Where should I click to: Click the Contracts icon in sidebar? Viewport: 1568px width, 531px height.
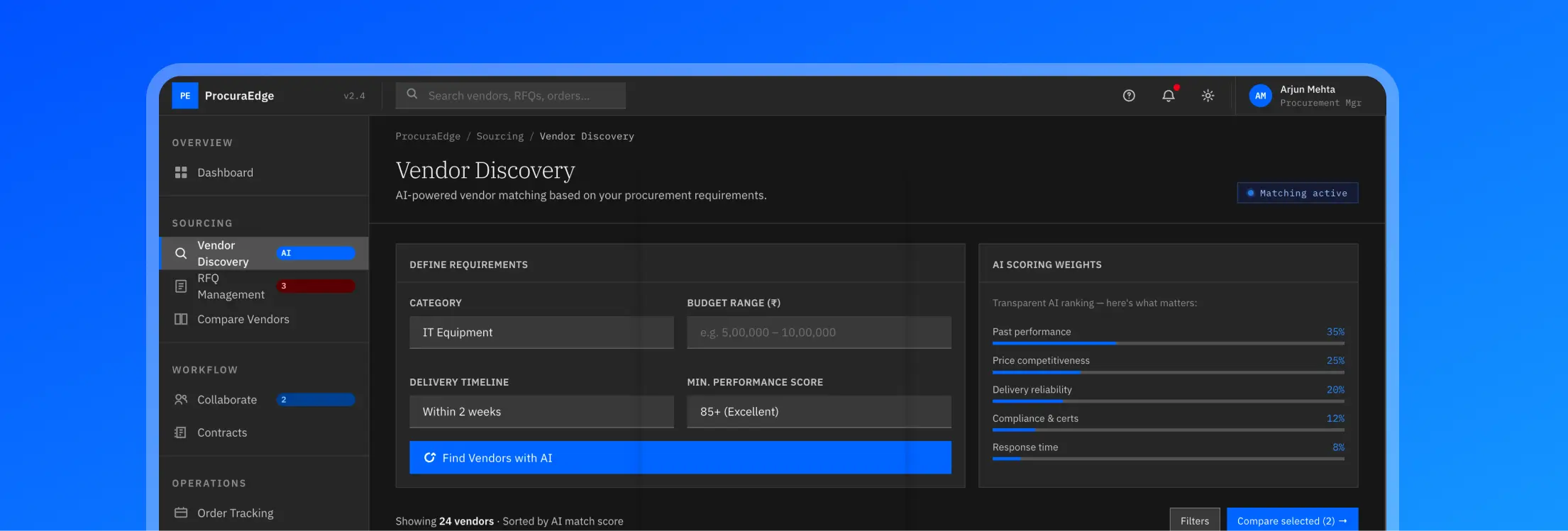[x=181, y=432]
